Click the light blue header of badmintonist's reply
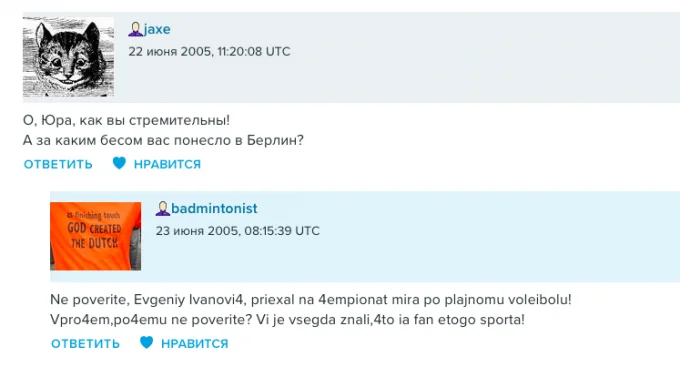 [365, 236]
